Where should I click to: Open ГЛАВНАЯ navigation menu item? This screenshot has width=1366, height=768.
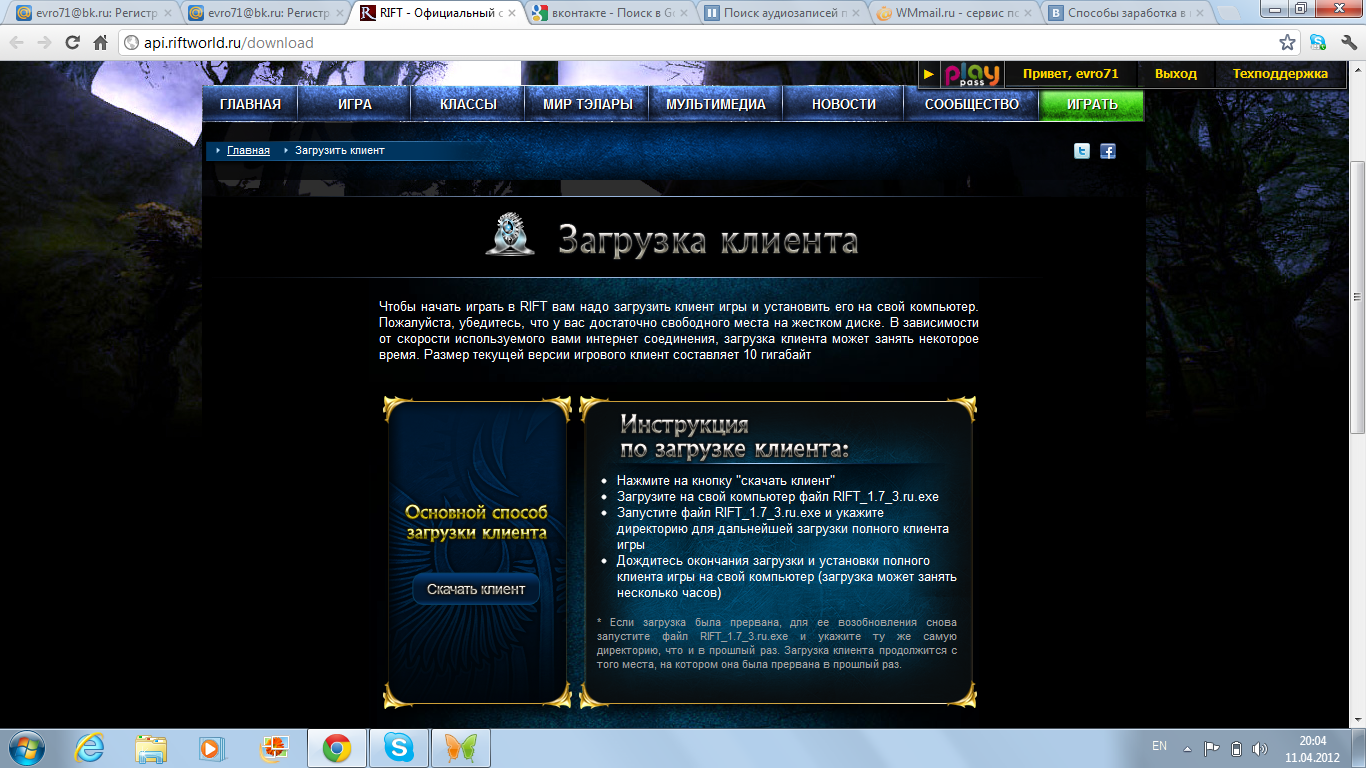tap(250, 104)
